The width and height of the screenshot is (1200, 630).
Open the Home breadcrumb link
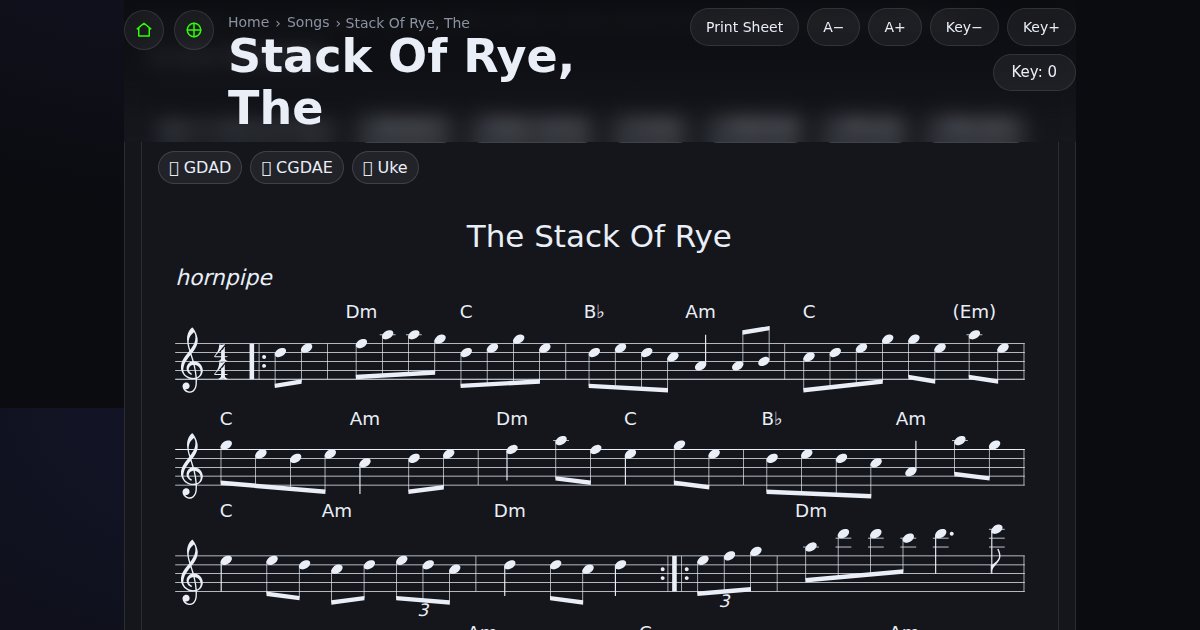[x=248, y=22]
